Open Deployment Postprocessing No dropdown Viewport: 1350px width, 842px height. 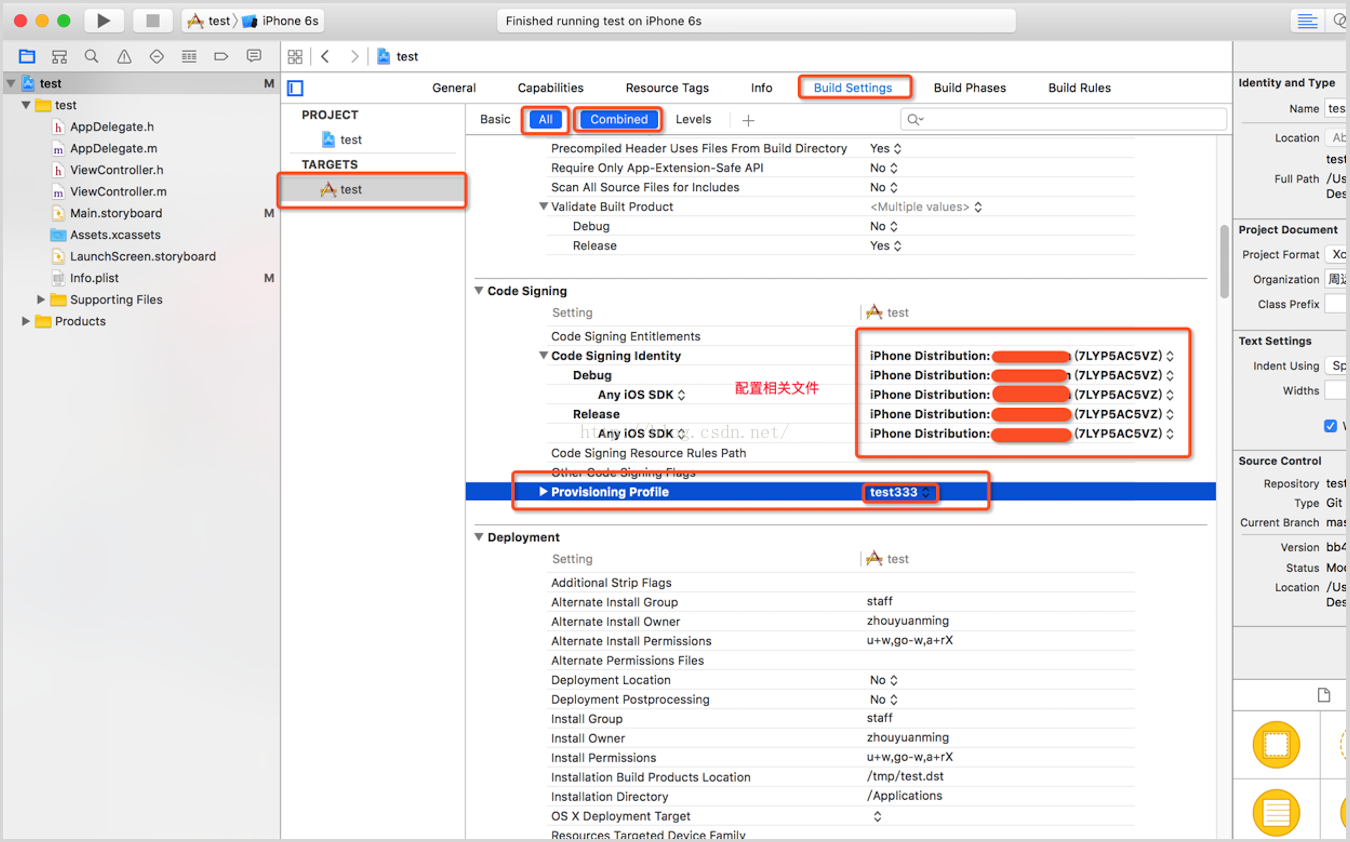[884, 699]
